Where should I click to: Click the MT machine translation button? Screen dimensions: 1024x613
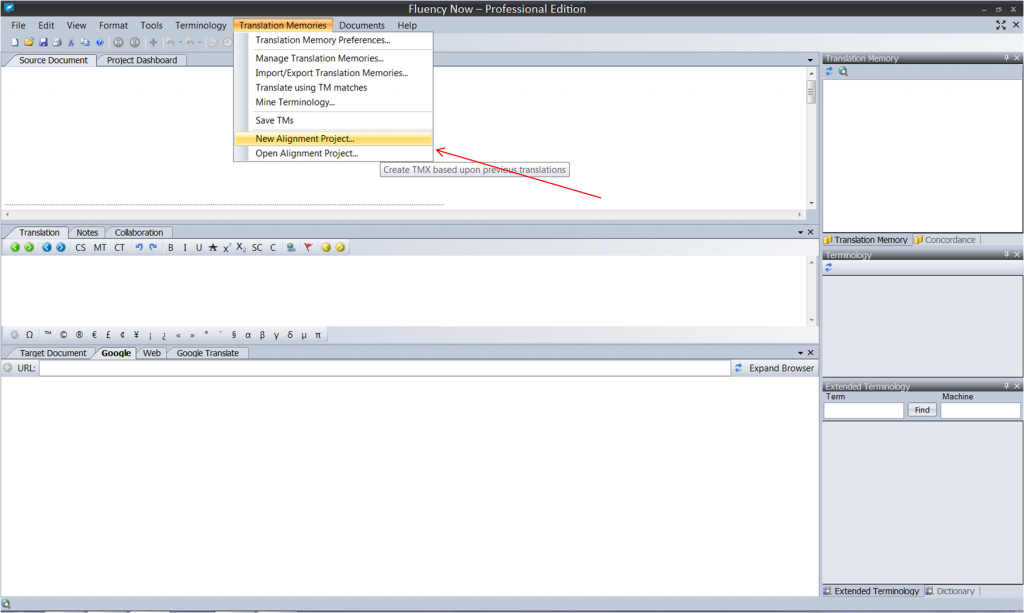click(100, 247)
